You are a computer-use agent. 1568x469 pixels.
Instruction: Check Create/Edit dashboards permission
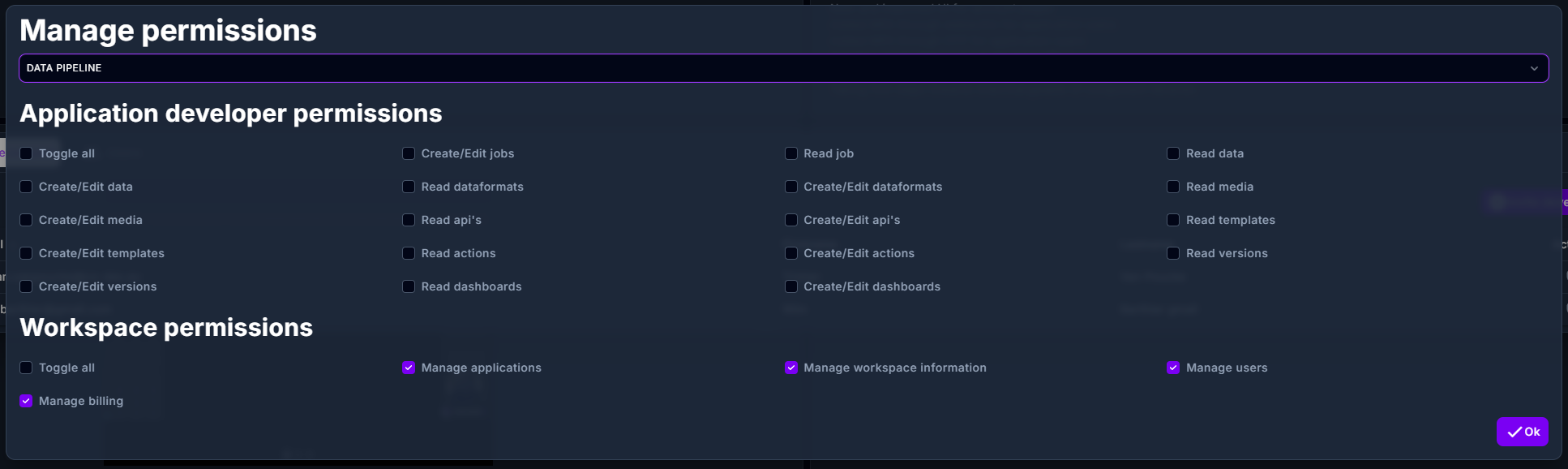[x=791, y=286]
